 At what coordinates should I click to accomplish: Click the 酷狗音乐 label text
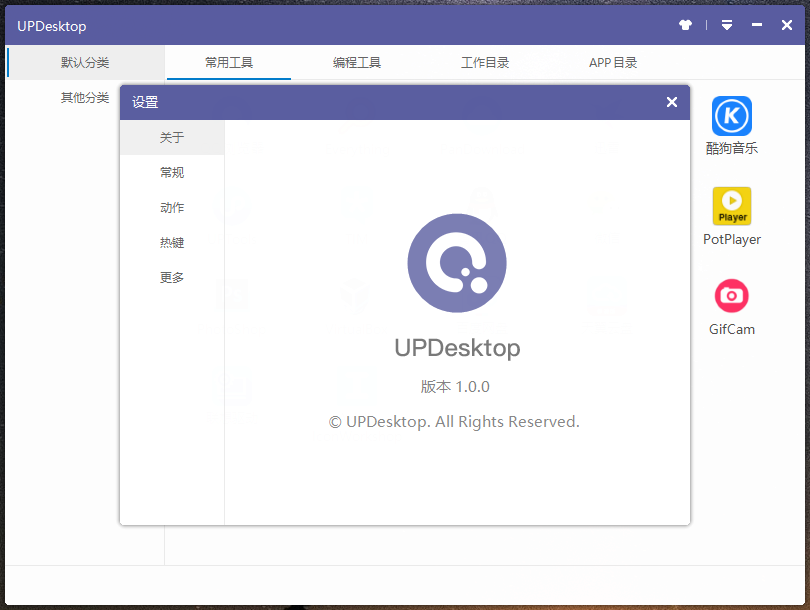(731, 148)
